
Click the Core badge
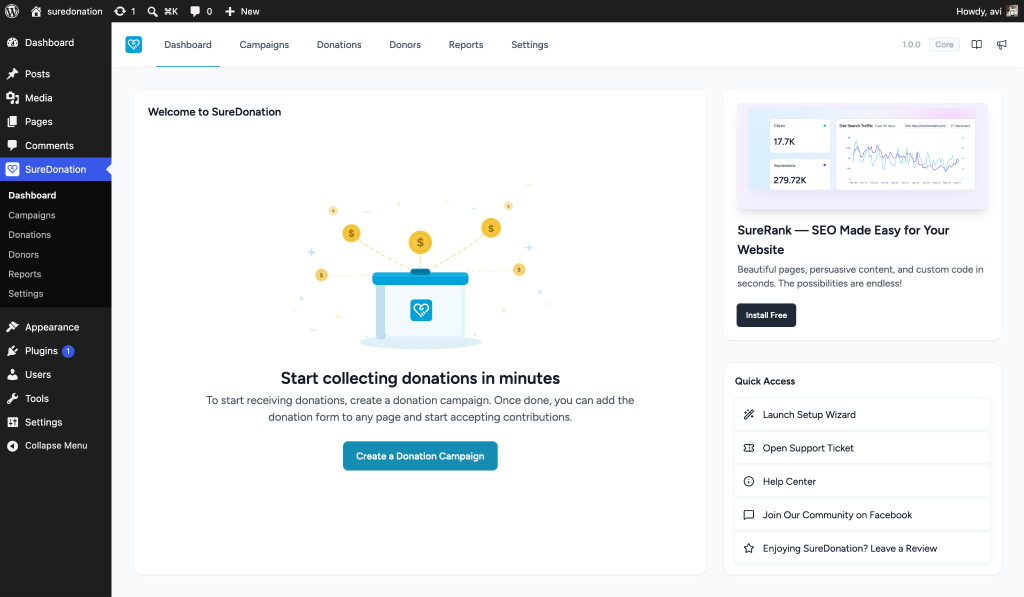click(x=944, y=44)
